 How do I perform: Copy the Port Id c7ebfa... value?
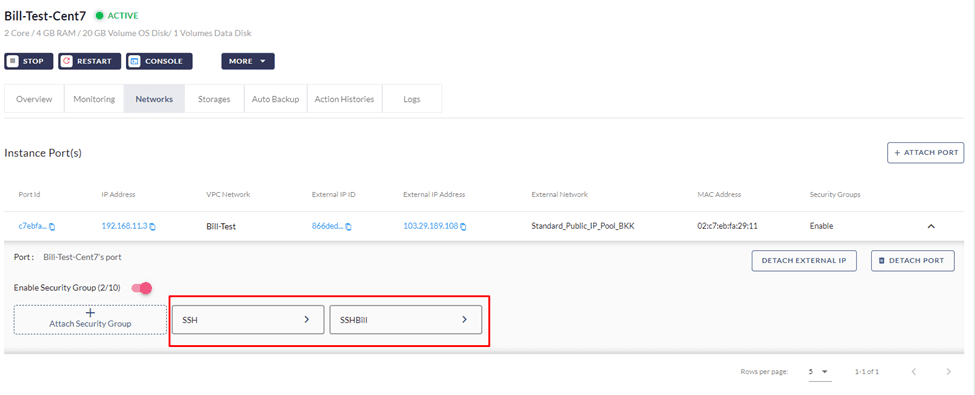(52, 227)
